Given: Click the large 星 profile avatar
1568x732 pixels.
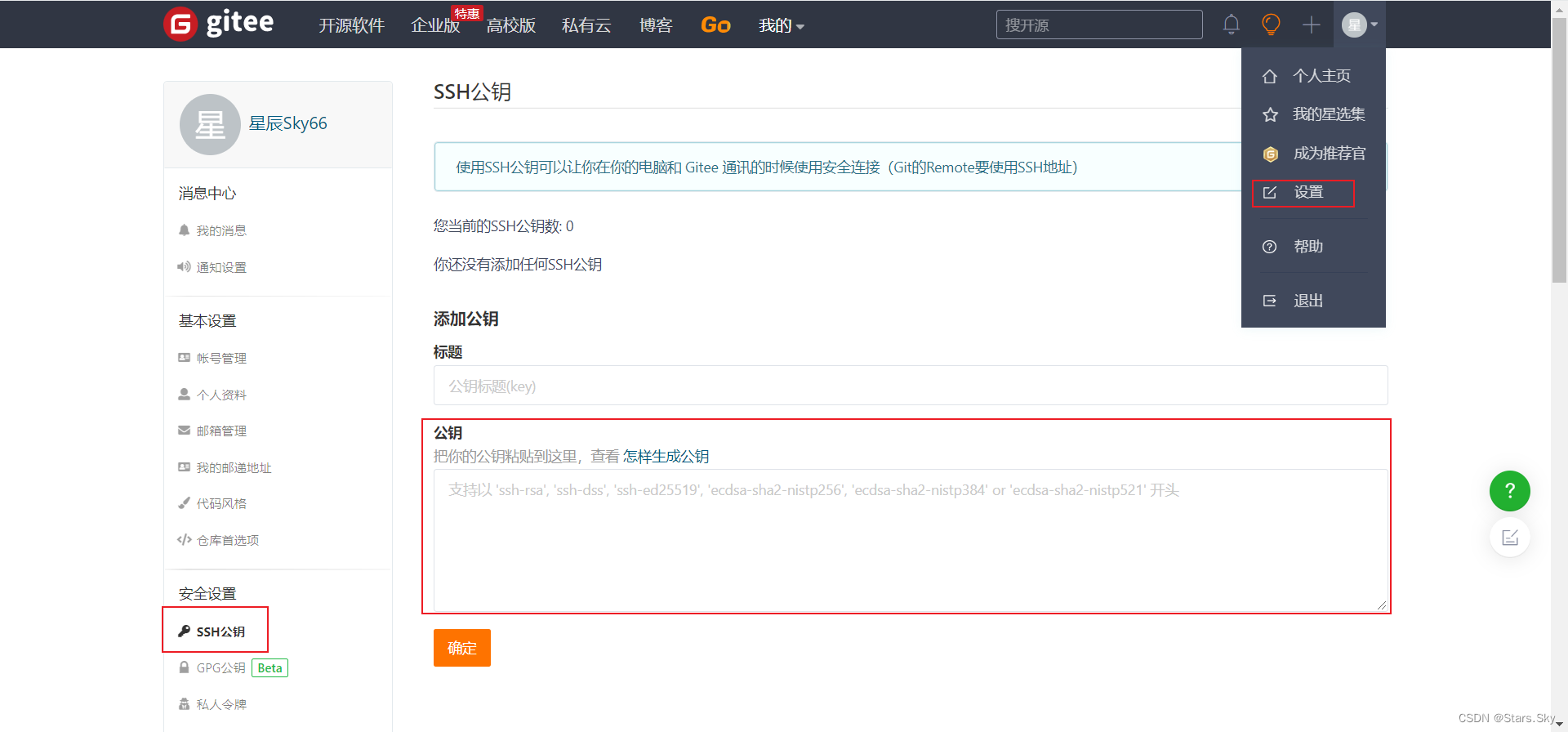Looking at the screenshot, I should pos(210,124).
